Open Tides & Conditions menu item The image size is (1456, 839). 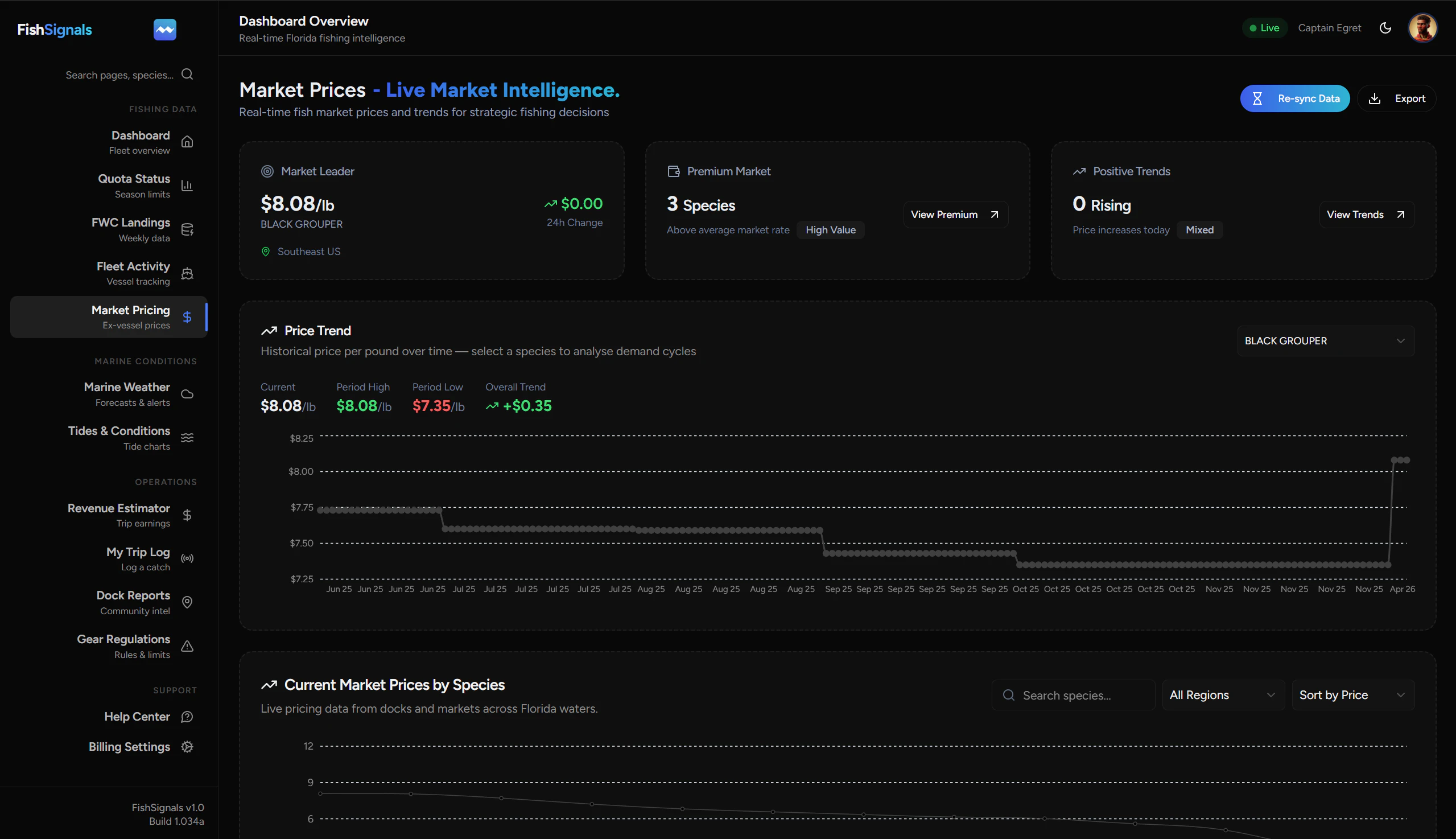(109, 438)
